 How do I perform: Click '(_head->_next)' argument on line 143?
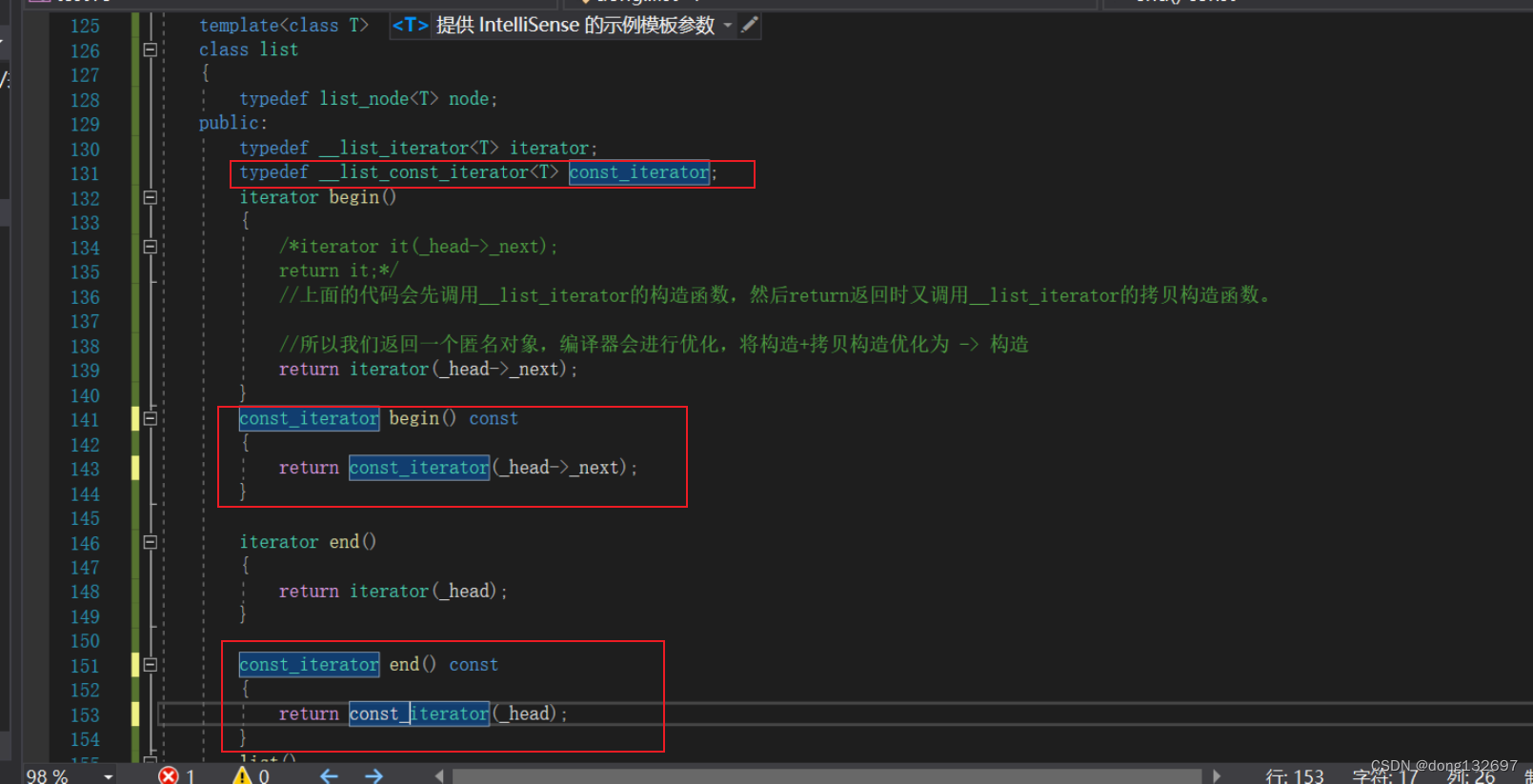[x=561, y=468]
